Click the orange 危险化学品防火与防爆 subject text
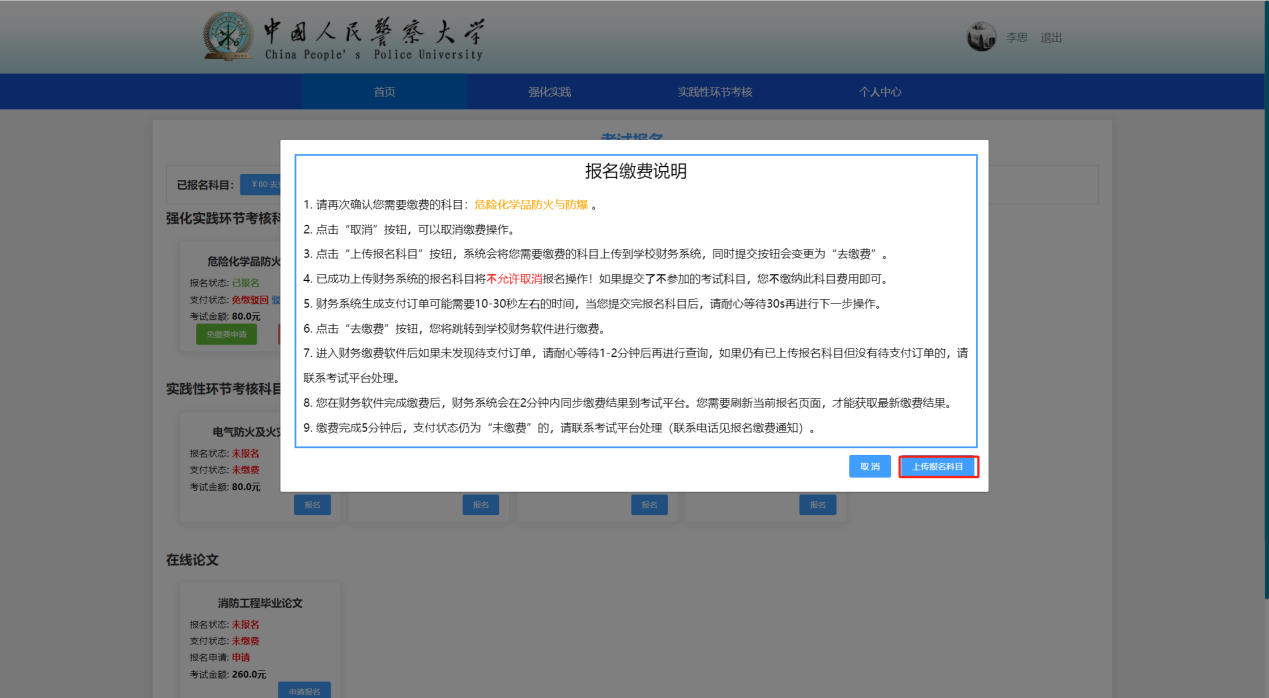This screenshot has height=698, width=1269. point(530,205)
